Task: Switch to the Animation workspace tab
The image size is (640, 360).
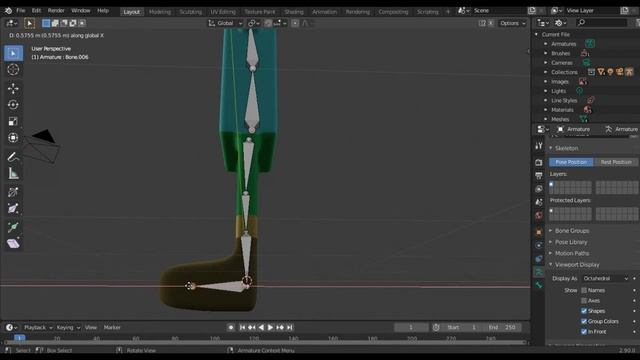Action: point(324,12)
